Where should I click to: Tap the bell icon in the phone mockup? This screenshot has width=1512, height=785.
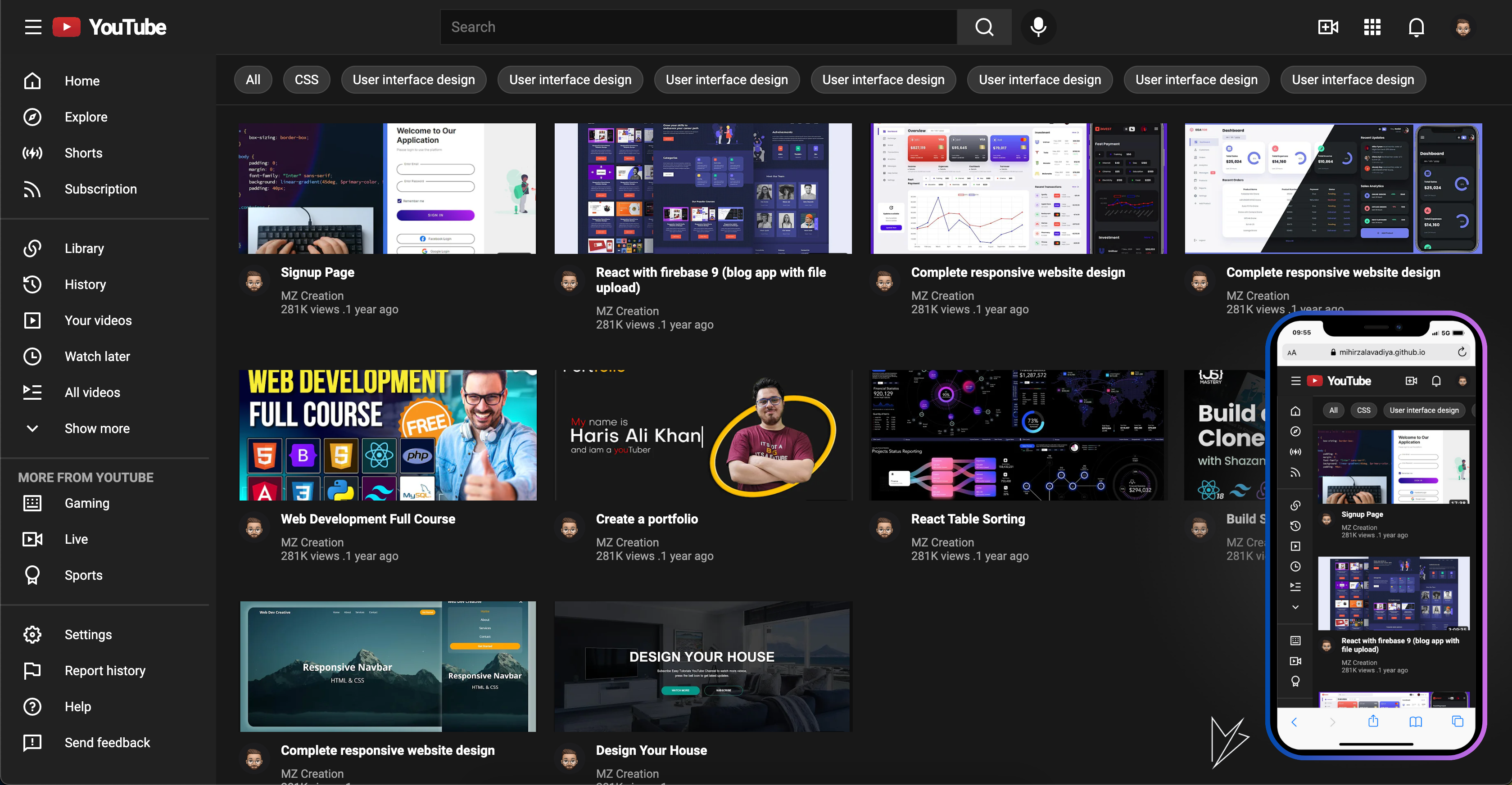click(x=1436, y=381)
